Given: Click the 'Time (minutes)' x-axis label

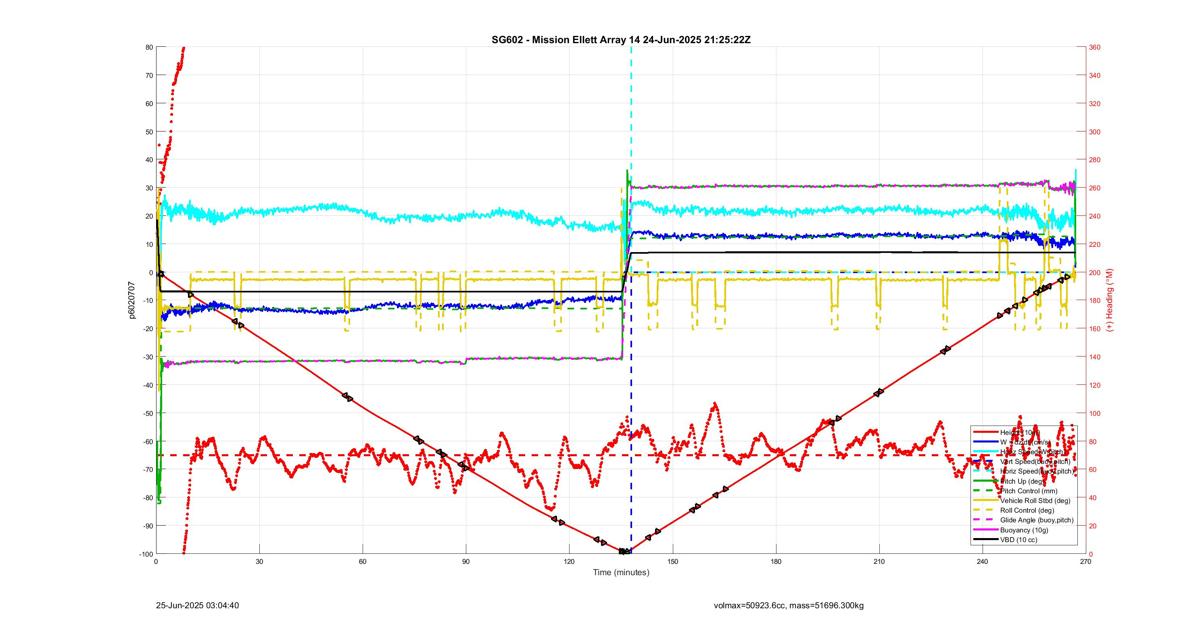Looking at the screenshot, I should pyautogui.click(x=620, y=573).
